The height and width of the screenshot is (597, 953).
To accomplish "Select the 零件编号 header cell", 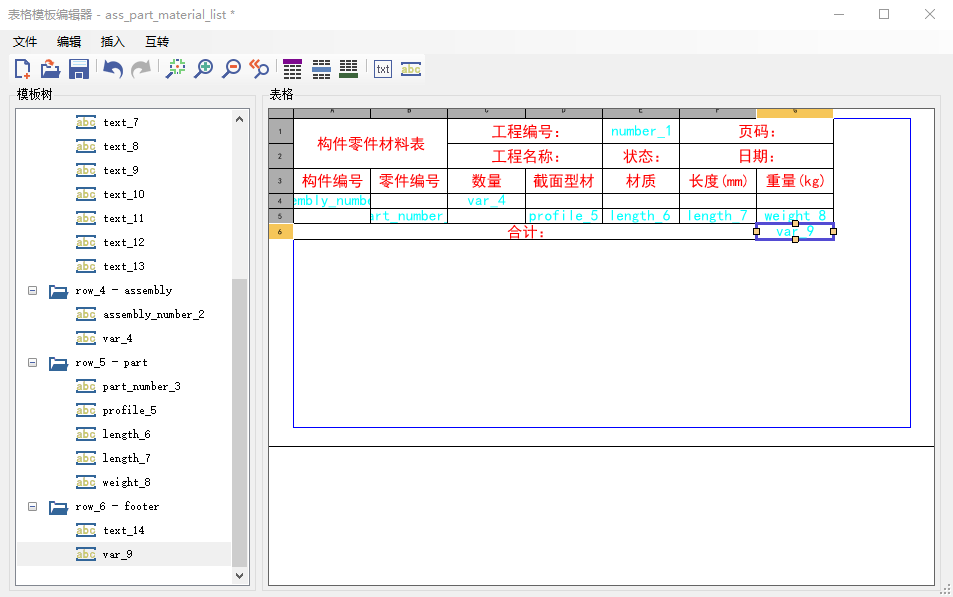I will tap(409, 181).
